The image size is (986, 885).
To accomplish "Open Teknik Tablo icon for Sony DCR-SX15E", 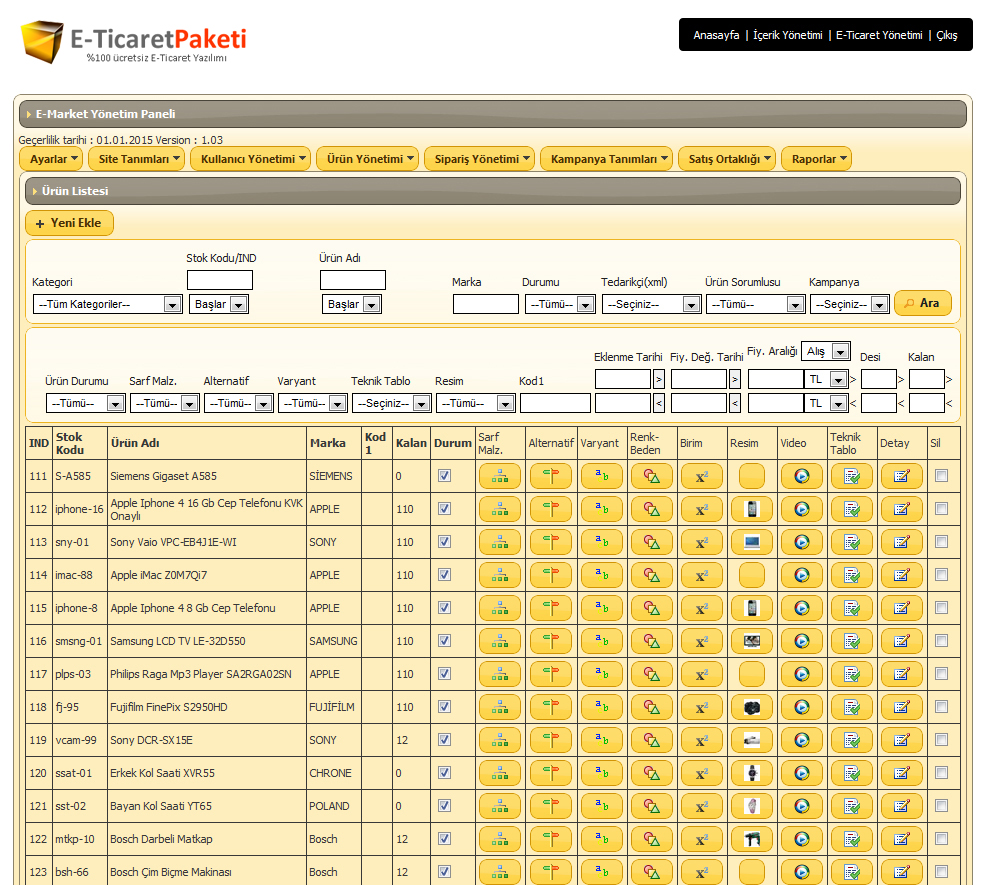I will click(x=851, y=741).
